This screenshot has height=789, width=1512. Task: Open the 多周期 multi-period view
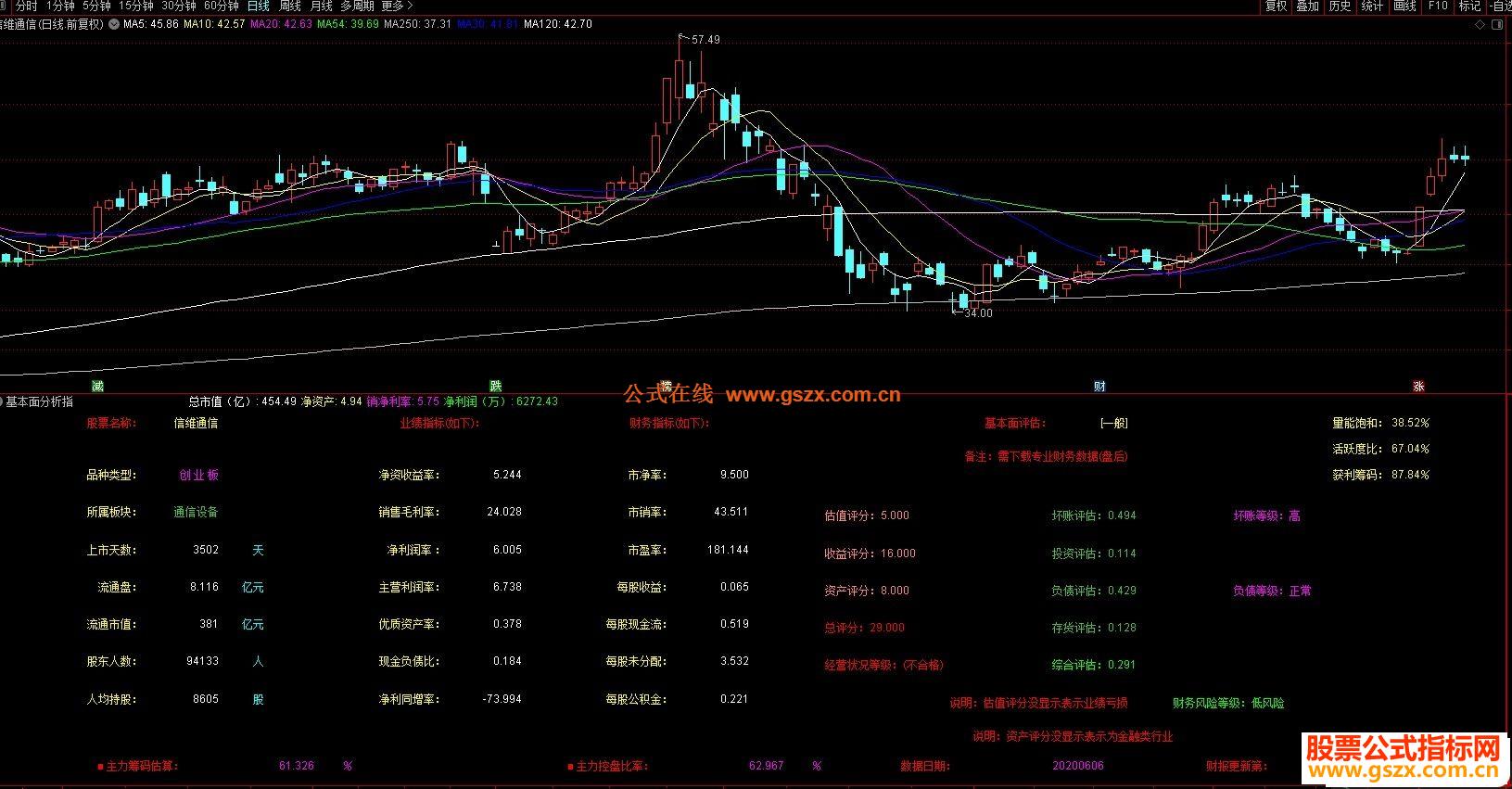[357, 6]
